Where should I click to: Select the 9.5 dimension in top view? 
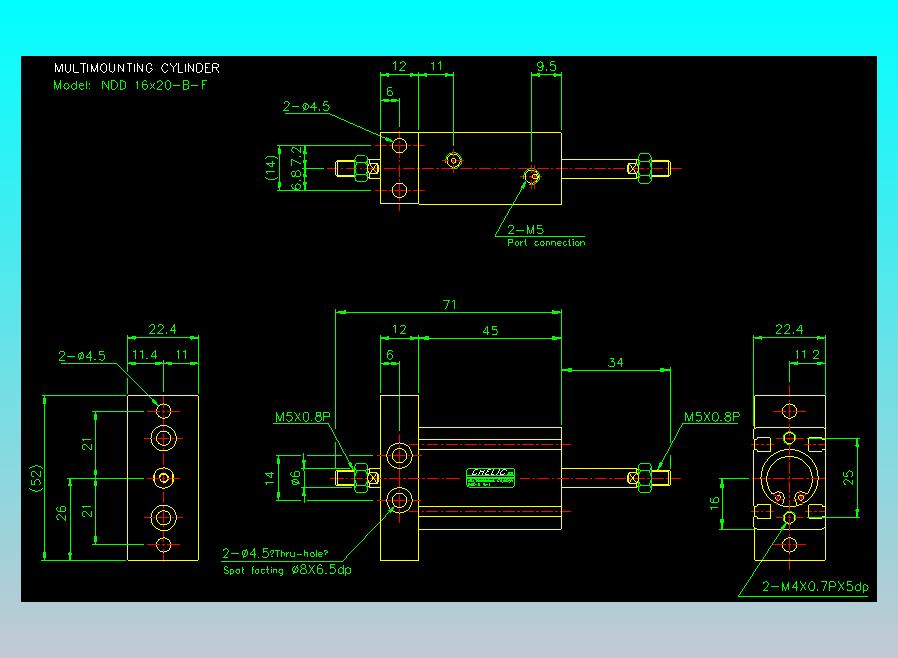pos(546,66)
